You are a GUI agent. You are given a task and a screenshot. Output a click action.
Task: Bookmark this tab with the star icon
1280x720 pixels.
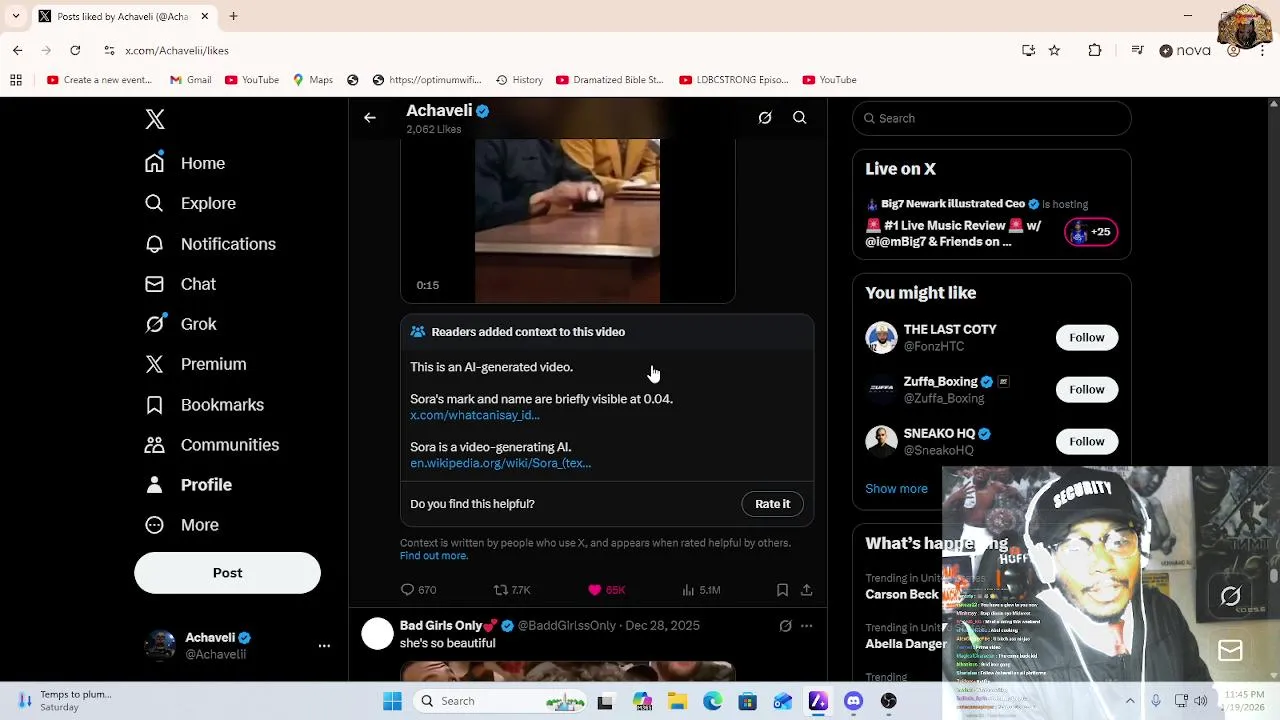tap(1054, 50)
